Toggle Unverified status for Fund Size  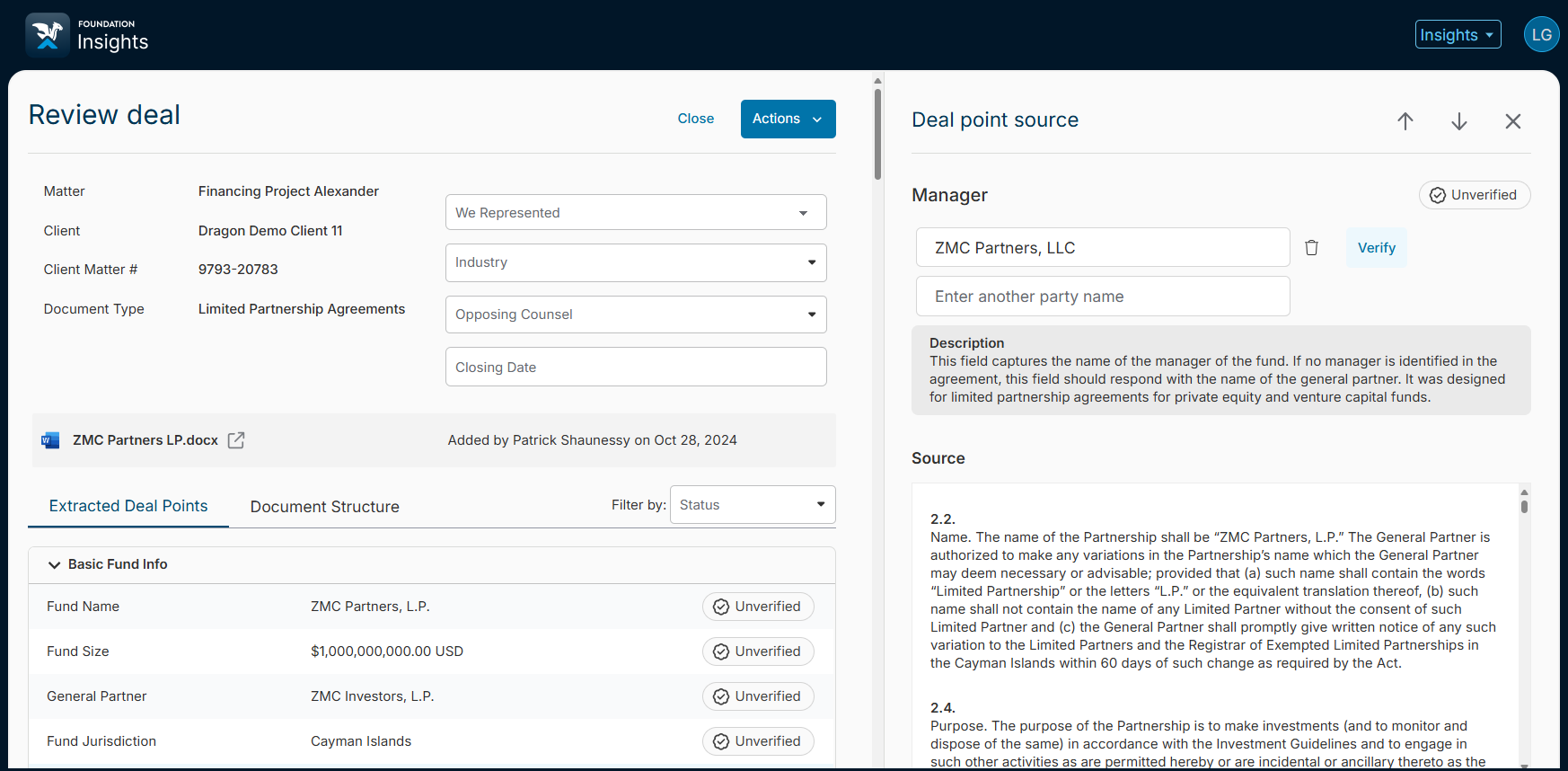pyautogui.click(x=758, y=651)
